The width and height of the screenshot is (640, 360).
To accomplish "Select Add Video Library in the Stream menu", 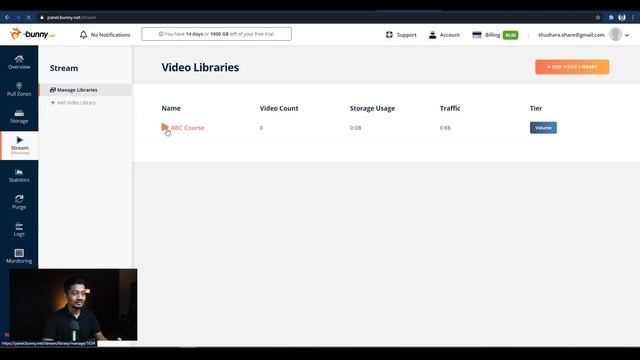I will [73, 102].
